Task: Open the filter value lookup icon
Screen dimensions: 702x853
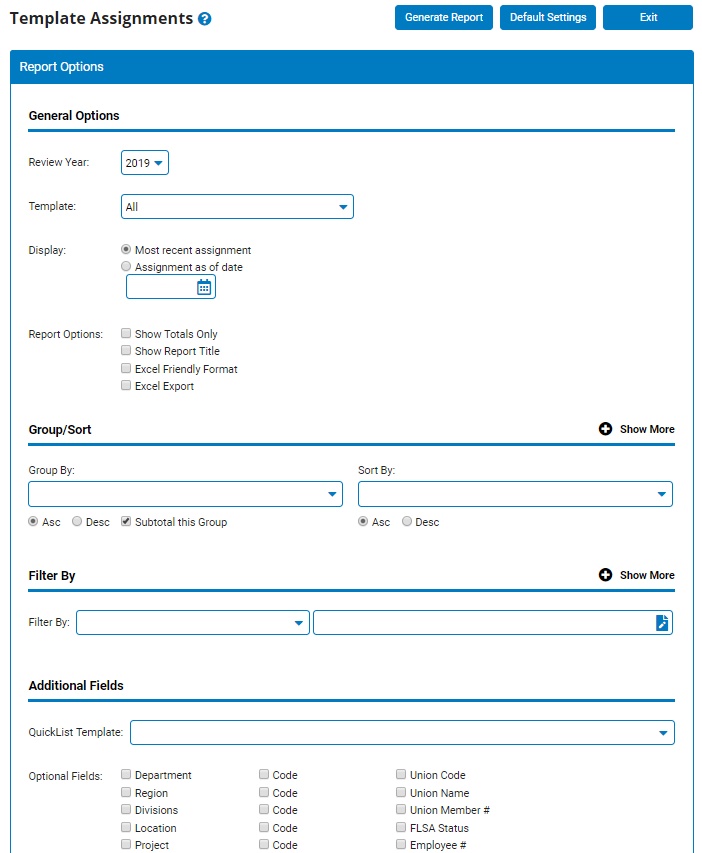Action: tap(662, 622)
